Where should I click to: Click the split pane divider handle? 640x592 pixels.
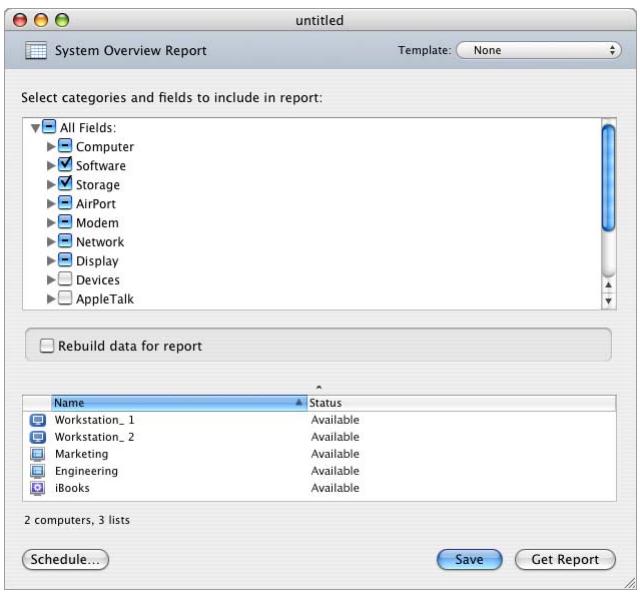coord(319,387)
